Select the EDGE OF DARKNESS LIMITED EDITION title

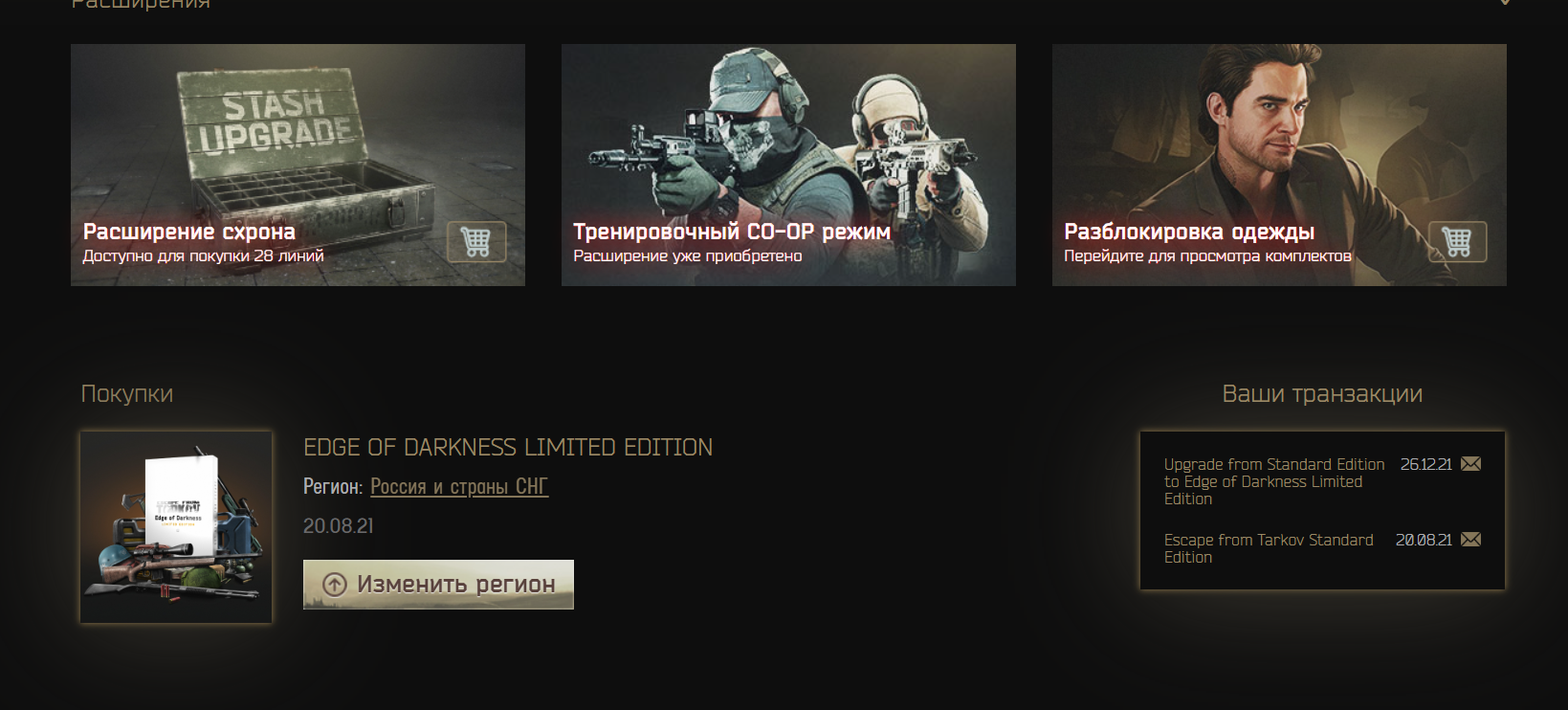pyautogui.click(x=508, y=447)
